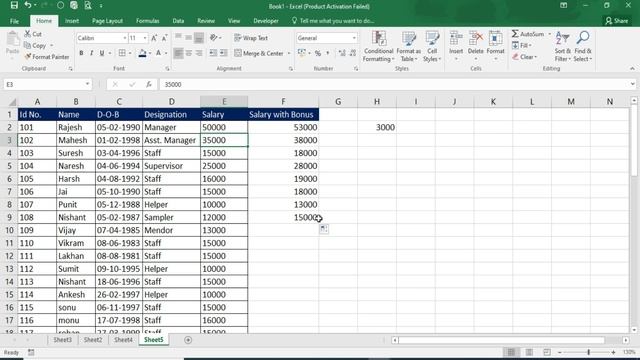
Task: Click the Delete cells icon
Action: tap(476, 39)
